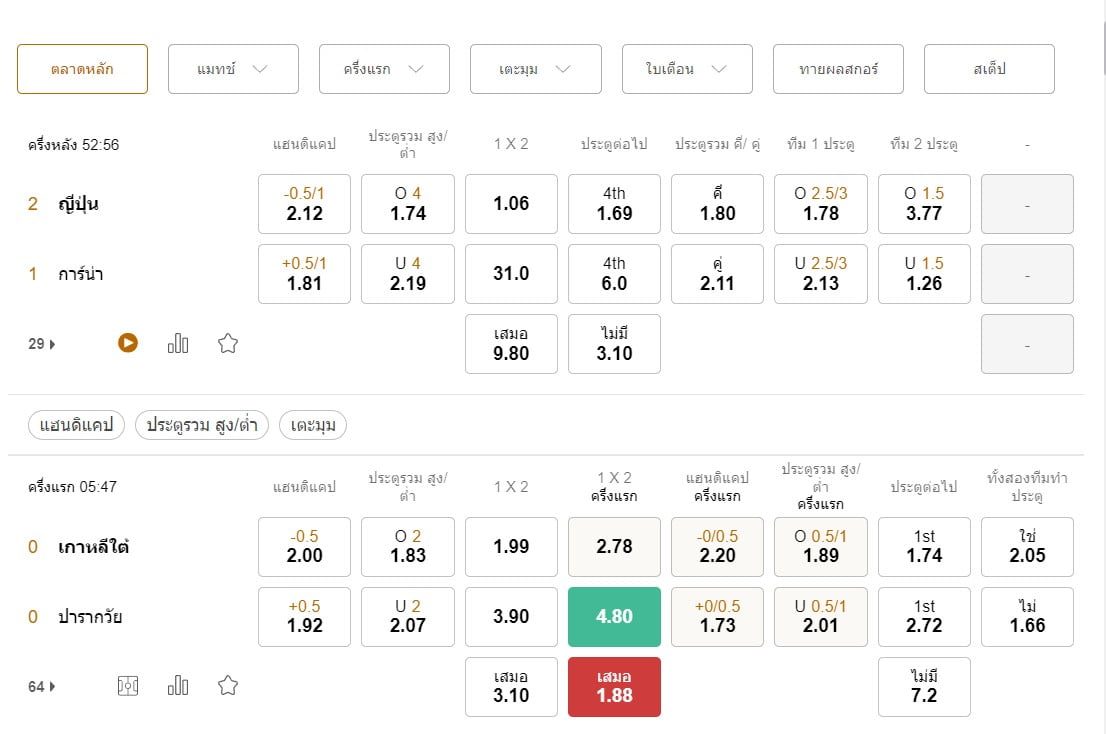Pick เกาหลีใต้ win 1X2 at 1.99
The image size is (1106, 734).
point(511,547)
